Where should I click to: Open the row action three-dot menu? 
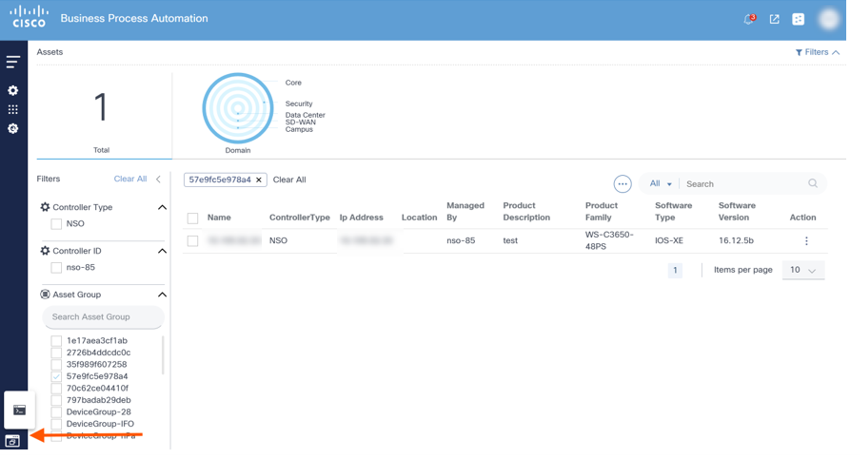pos(806,241)
